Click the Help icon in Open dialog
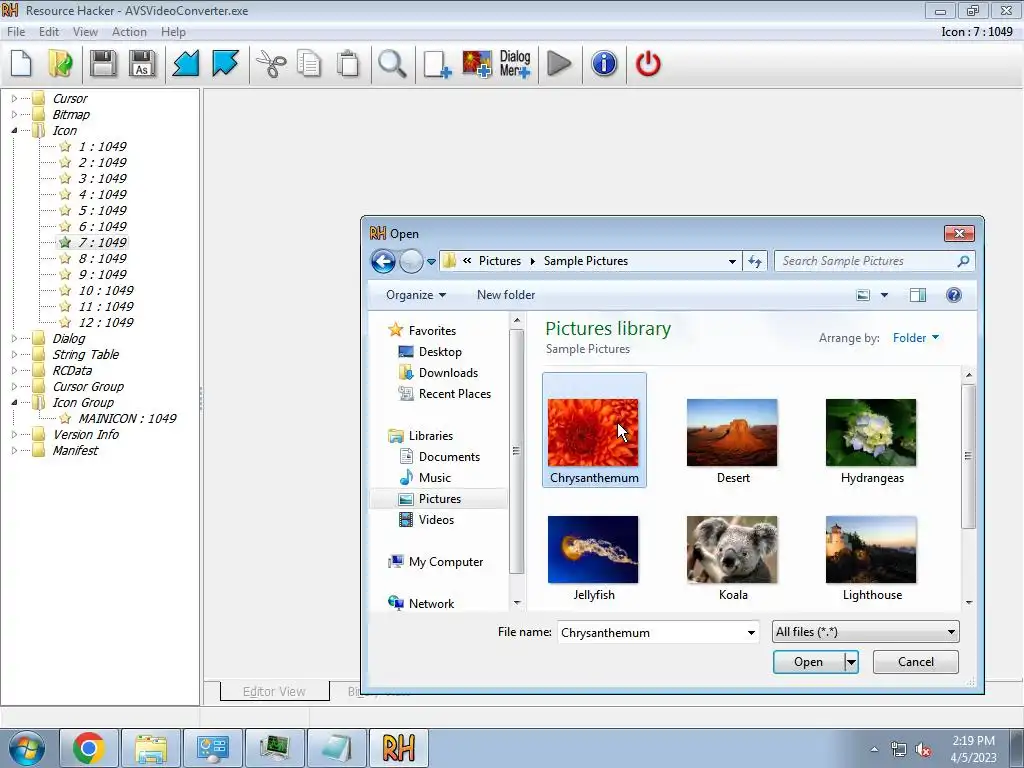Screen dimensions: 1024x768 (953, 295)
